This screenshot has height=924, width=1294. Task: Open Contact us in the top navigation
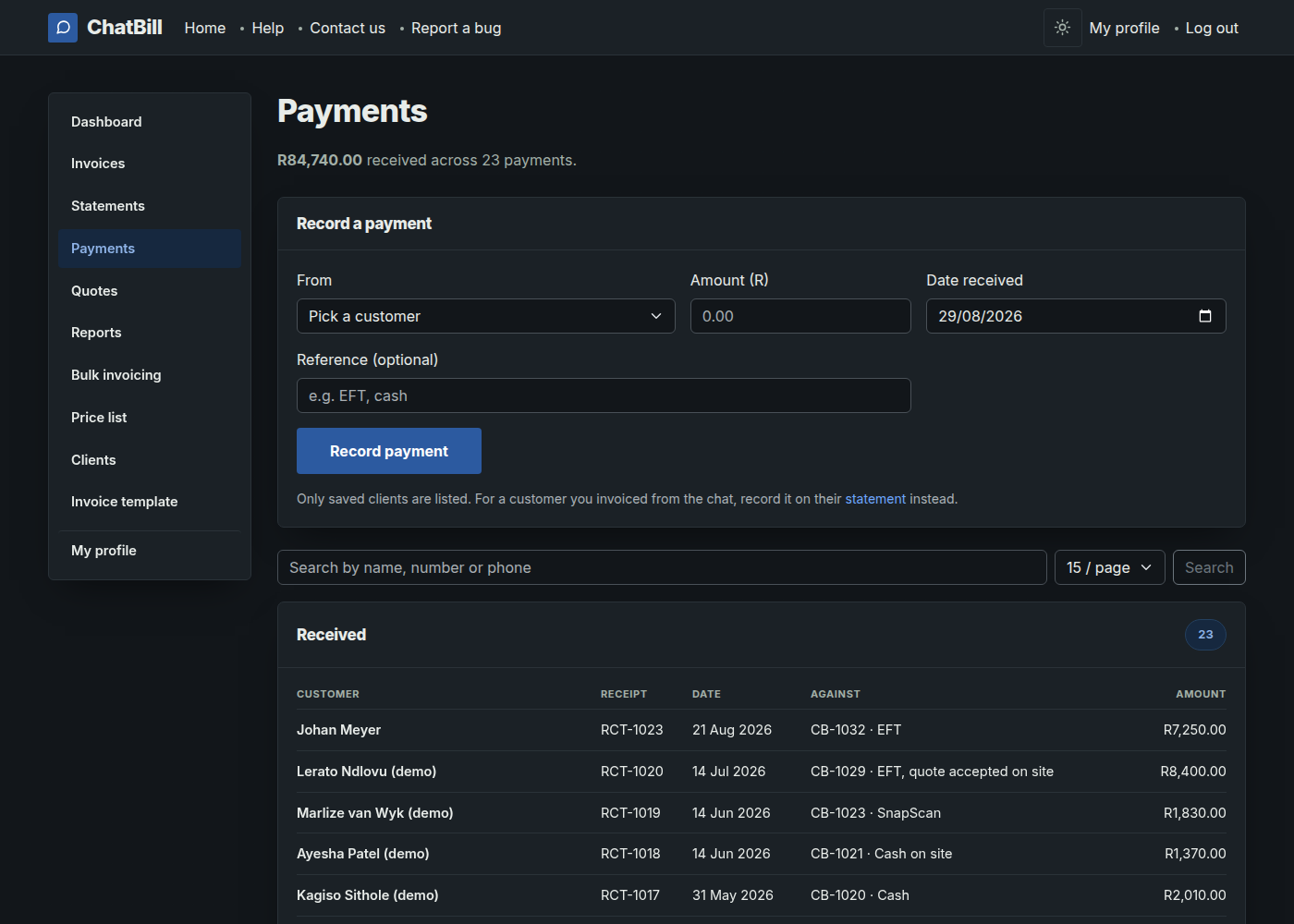(348, 28)
